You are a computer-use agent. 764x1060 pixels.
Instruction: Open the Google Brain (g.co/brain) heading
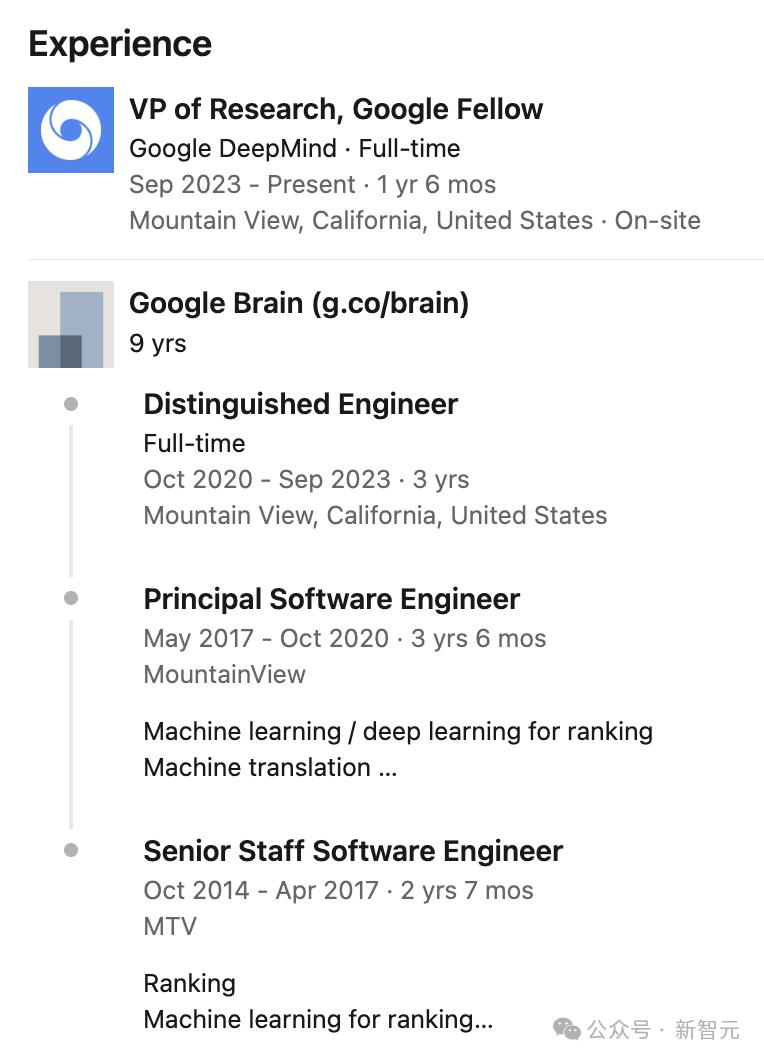[x=299, y=303]
